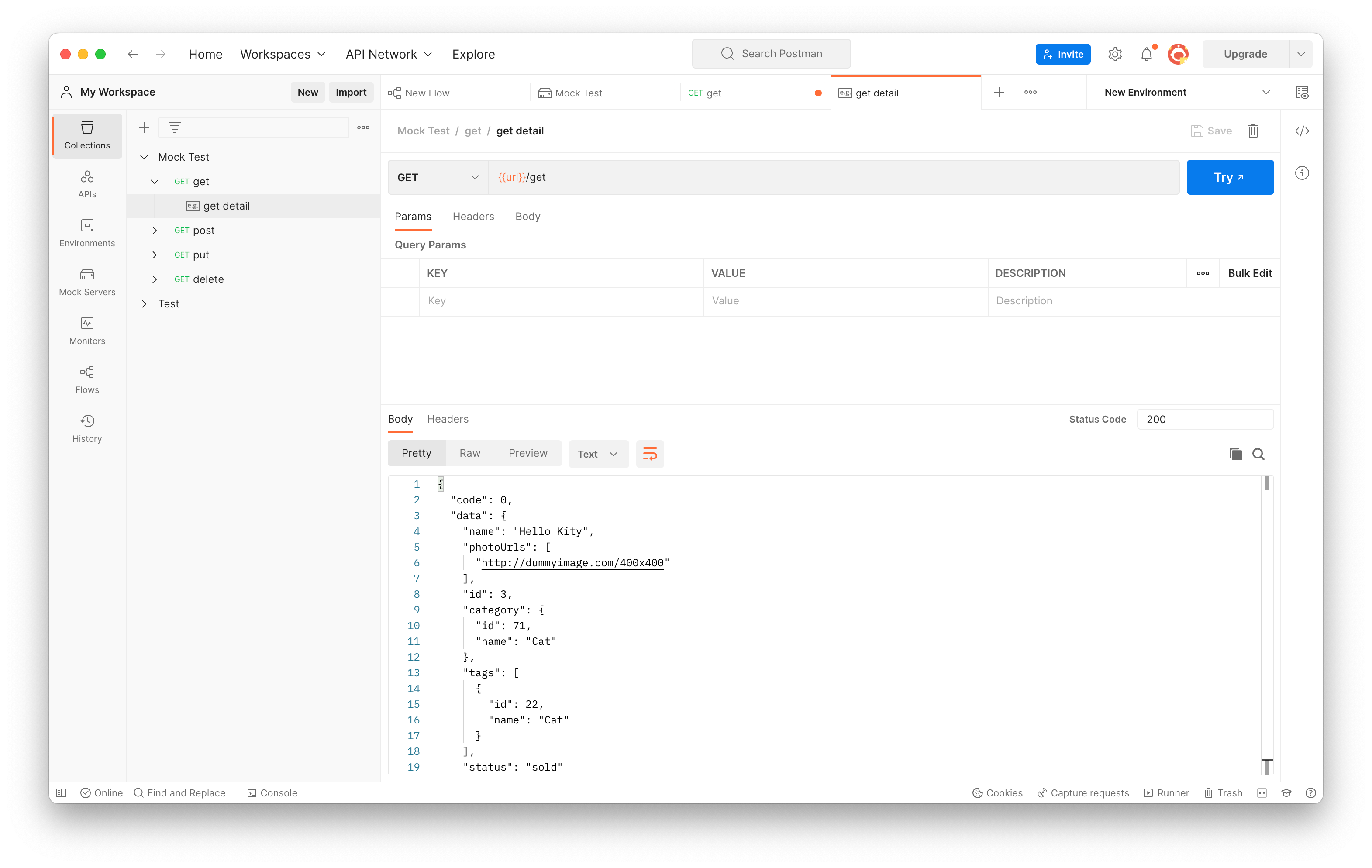Copy the response body with the copy icon
Viewport: 1372px width, 868px height.
click(x=1235, y=454)
